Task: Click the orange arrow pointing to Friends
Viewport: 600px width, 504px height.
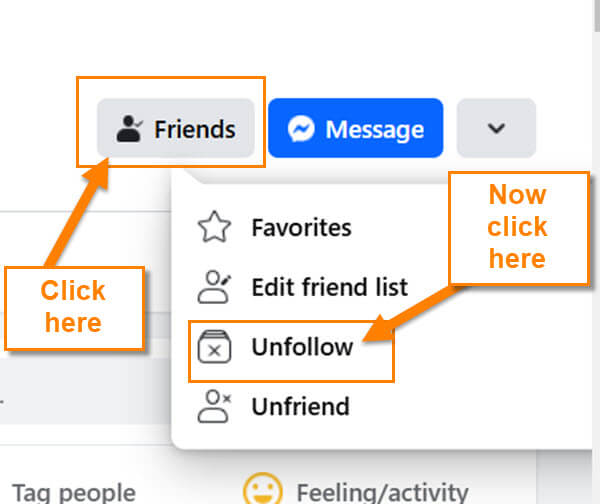Action: (78, 212)
